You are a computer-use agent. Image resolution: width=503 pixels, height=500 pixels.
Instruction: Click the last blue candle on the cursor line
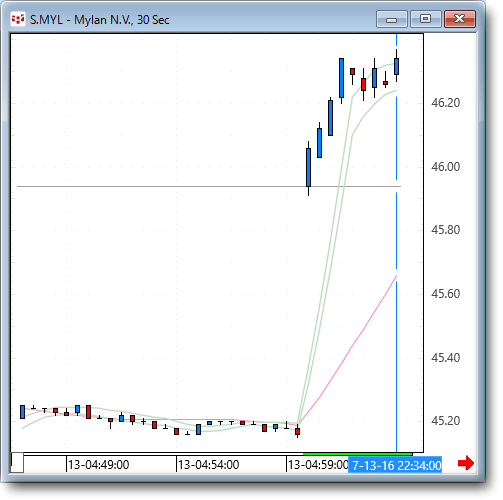pos(396,66)
